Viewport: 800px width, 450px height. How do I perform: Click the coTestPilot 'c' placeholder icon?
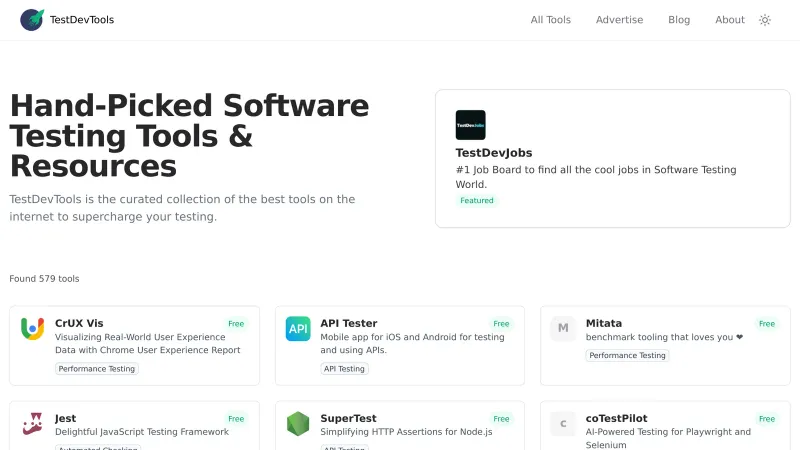(x=563, y=423)
